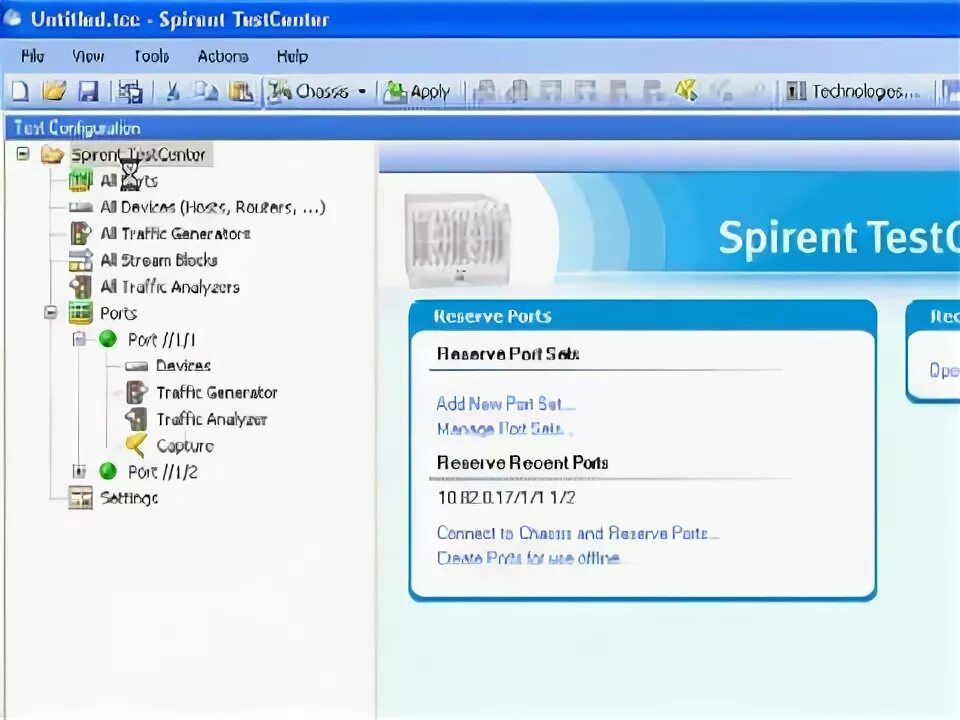Viewport: 960px width, 720px height.
Task: Click the Reserve Port Sets heading
Action: pos(508,354)
